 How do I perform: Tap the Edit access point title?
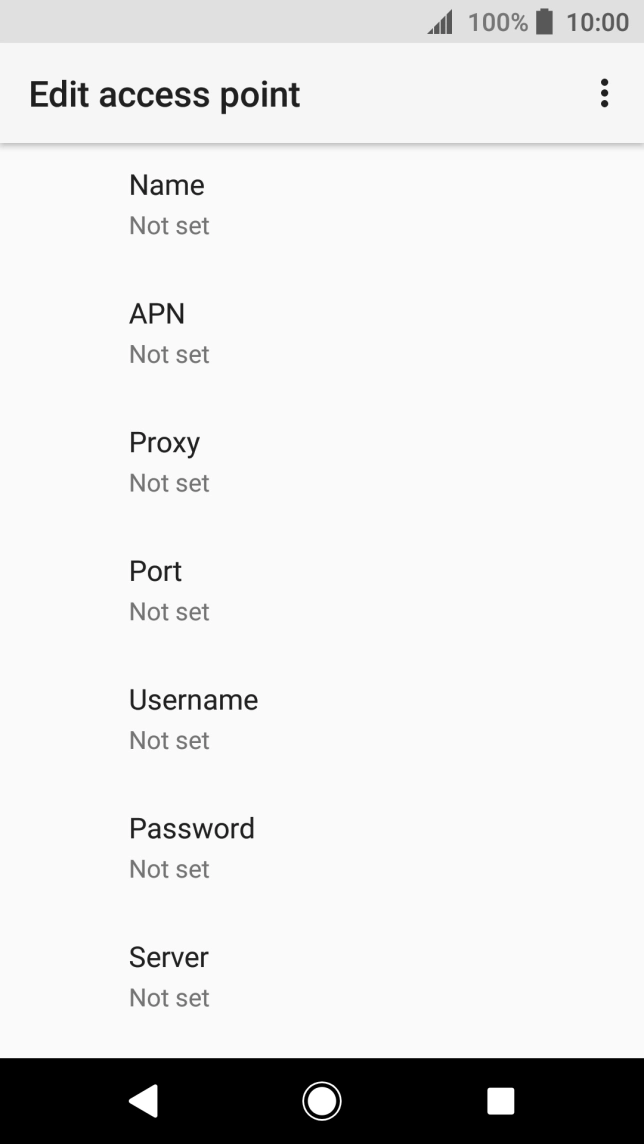164,94
